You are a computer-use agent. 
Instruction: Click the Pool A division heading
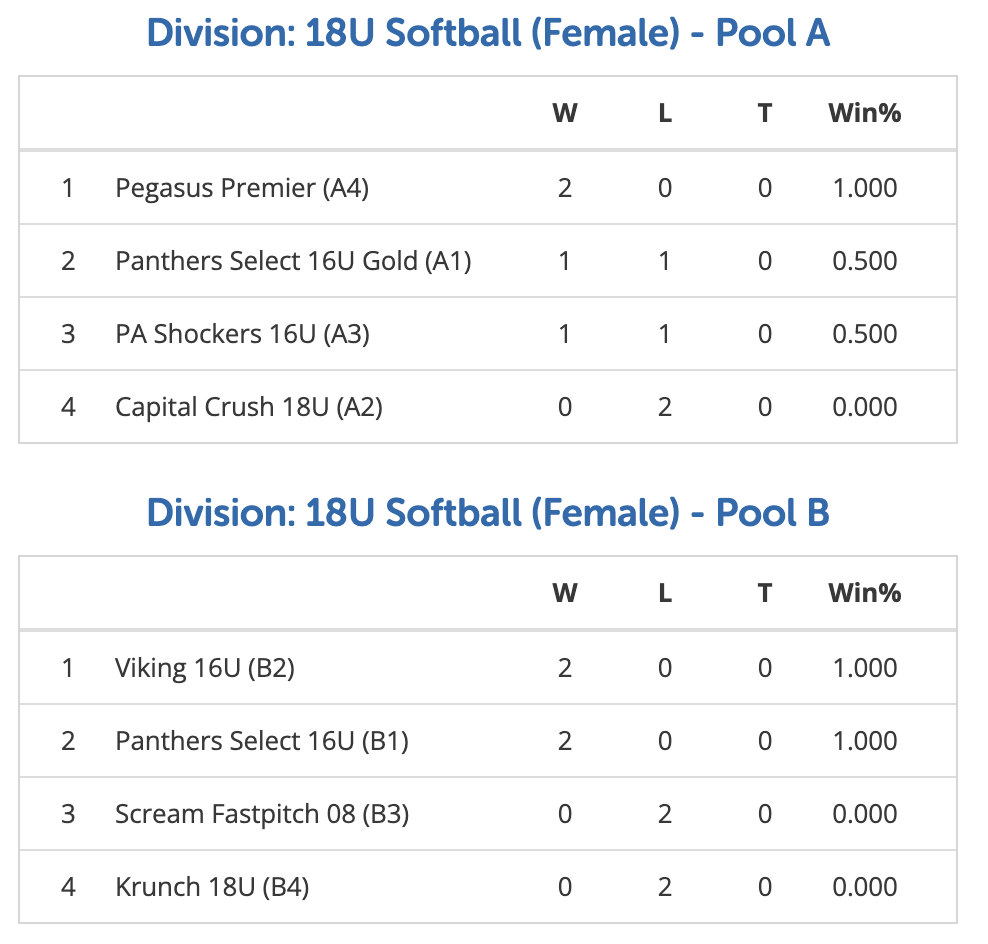[488, 33]
